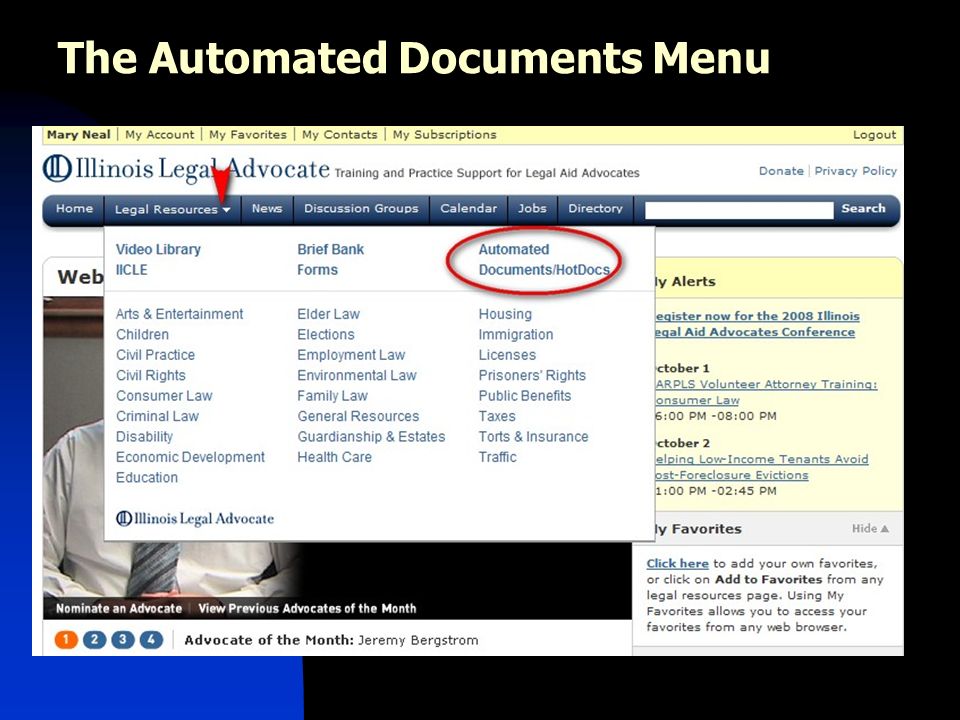Click Logout
This screenshot has height=720, width=960.
point(874,135)
